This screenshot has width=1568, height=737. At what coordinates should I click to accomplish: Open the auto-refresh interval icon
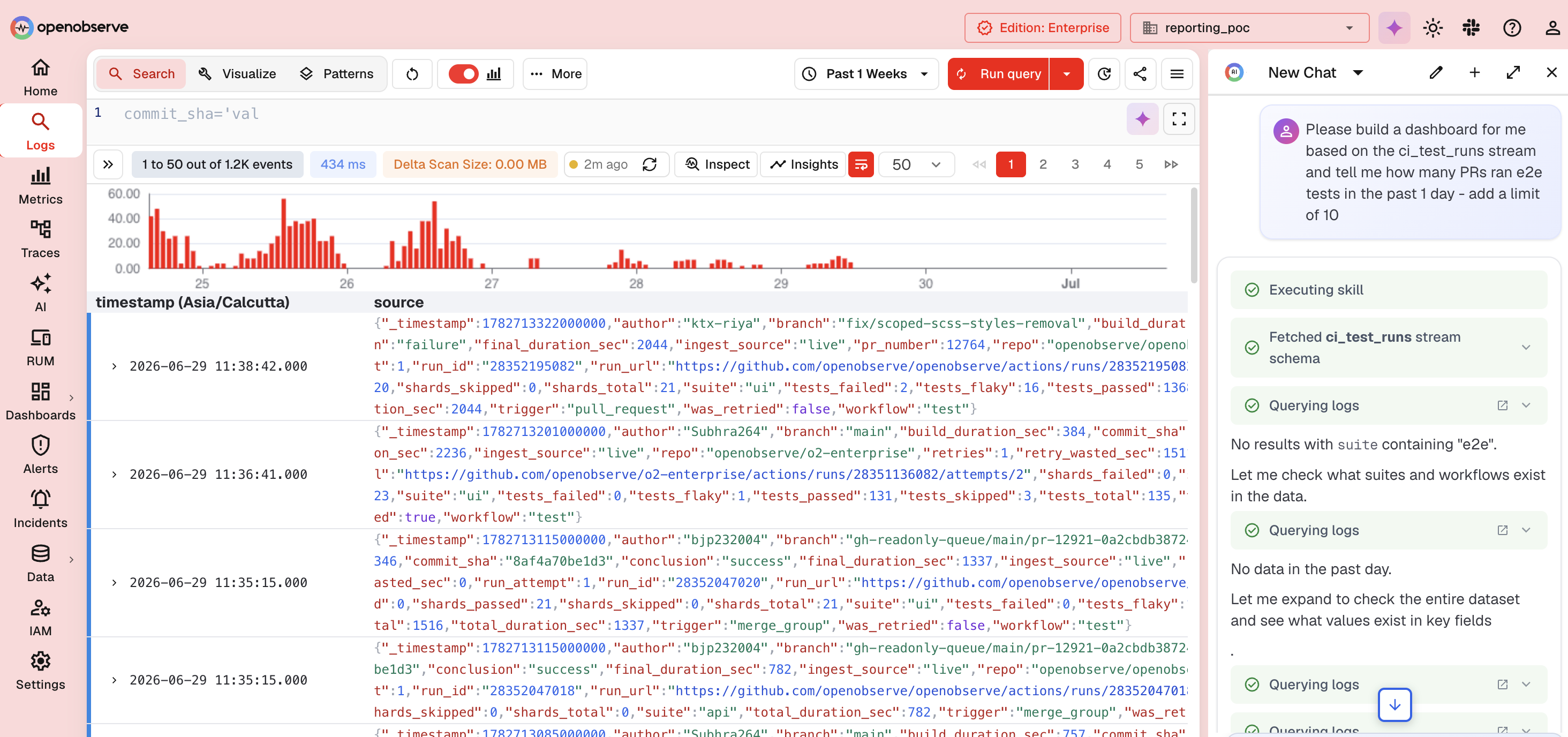point(1104,73)
